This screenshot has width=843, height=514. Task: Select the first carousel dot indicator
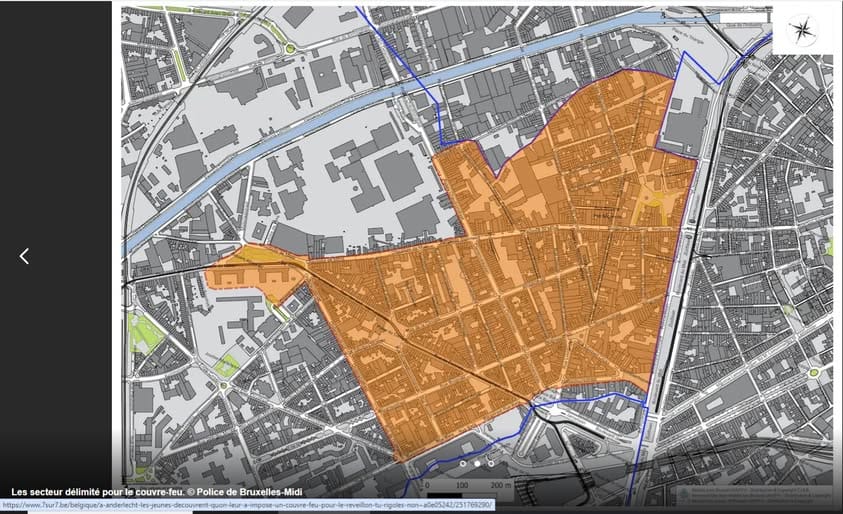pyautogui.click(x=463, y=464)
